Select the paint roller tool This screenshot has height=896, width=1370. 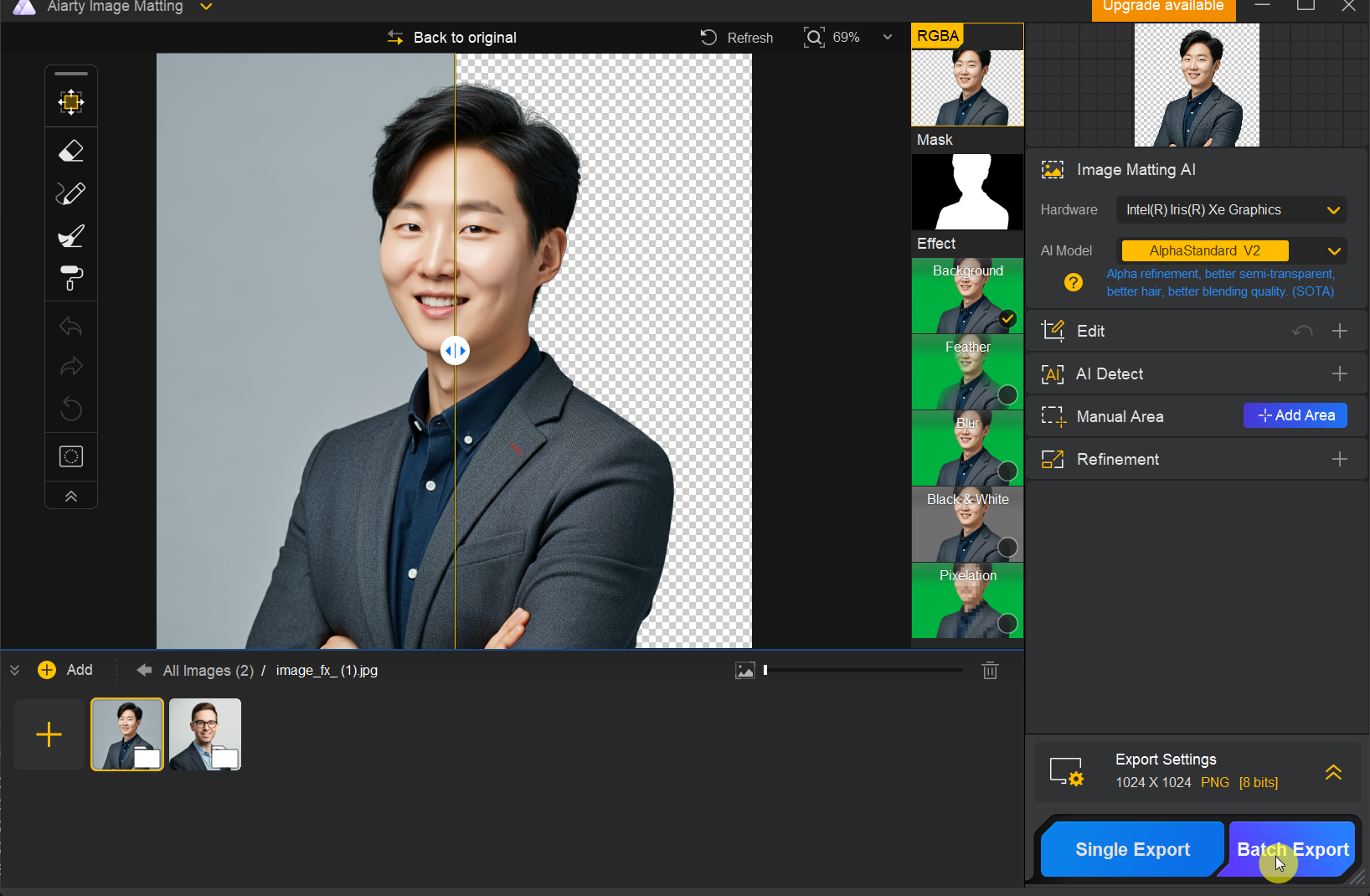[x=71, y=278]
